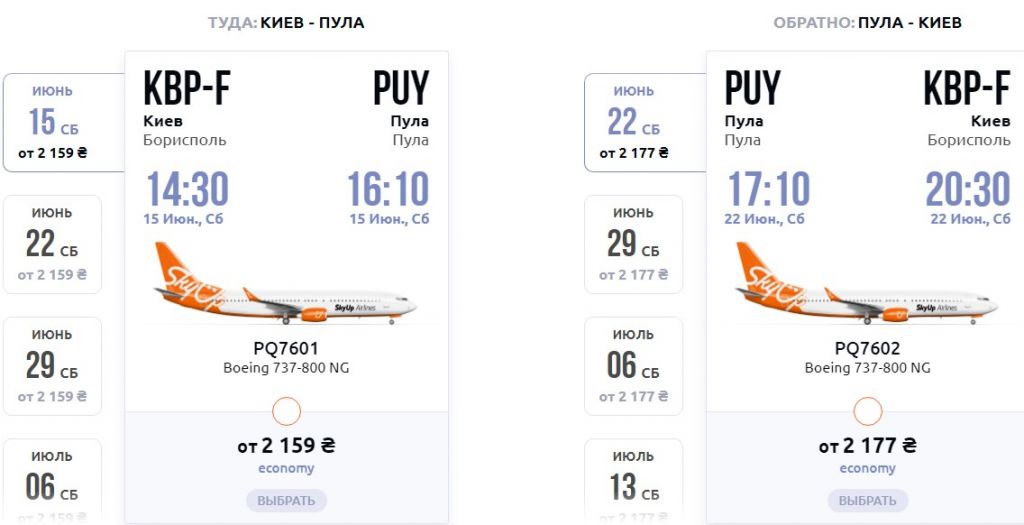Choose June 22 outbound date tab
The width and height of the screenshot is (1024, 525).
(x=52, y=244)
